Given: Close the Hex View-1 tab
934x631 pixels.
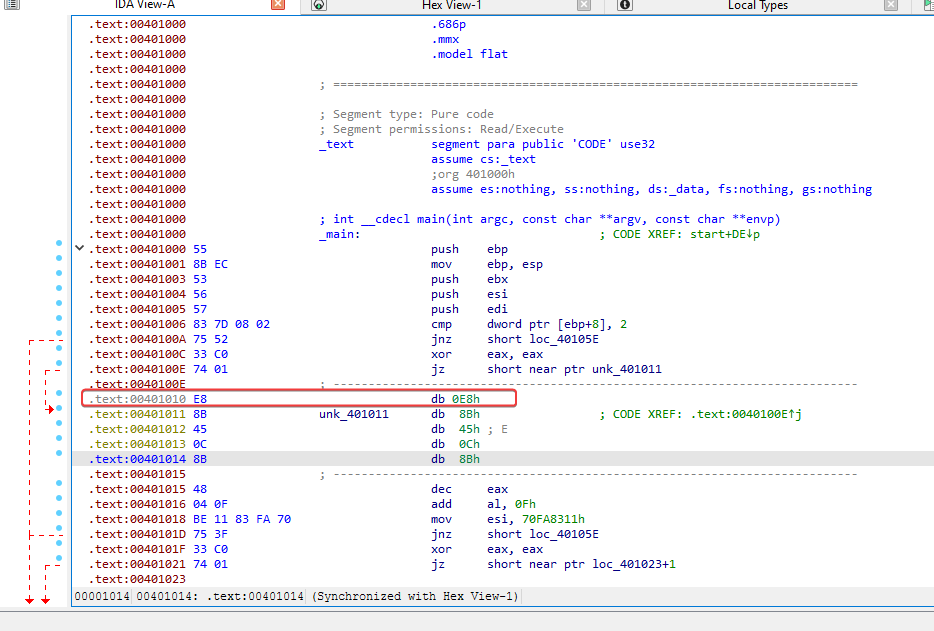Looking at the screenshot, I should click(x=584, y=5).
